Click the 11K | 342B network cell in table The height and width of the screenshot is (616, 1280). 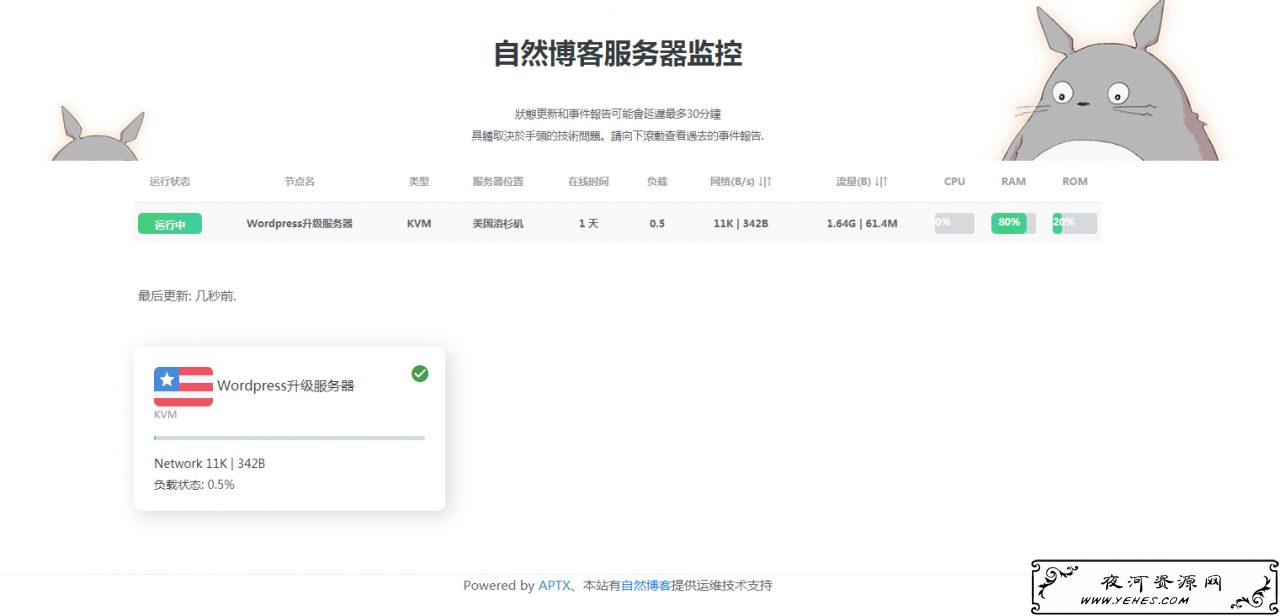[x=740, y=224]
